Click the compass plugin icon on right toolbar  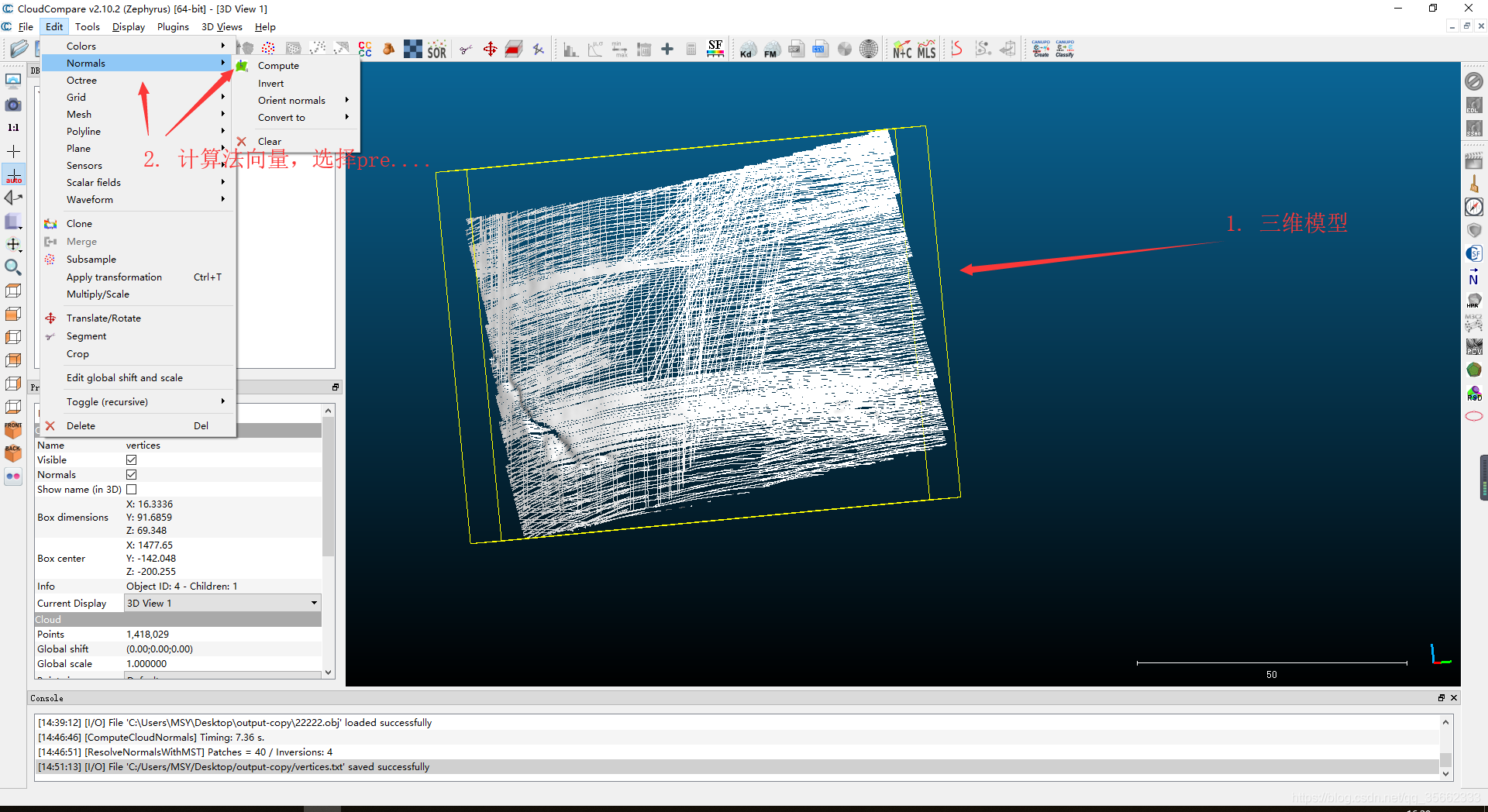1474,207
